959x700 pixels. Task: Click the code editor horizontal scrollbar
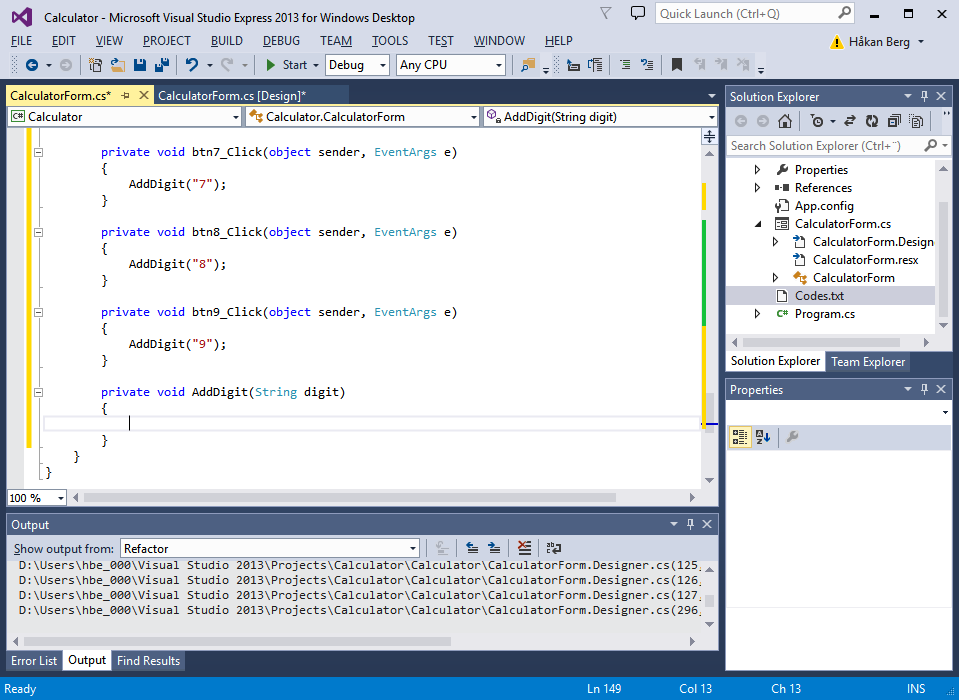click(350, 498)
